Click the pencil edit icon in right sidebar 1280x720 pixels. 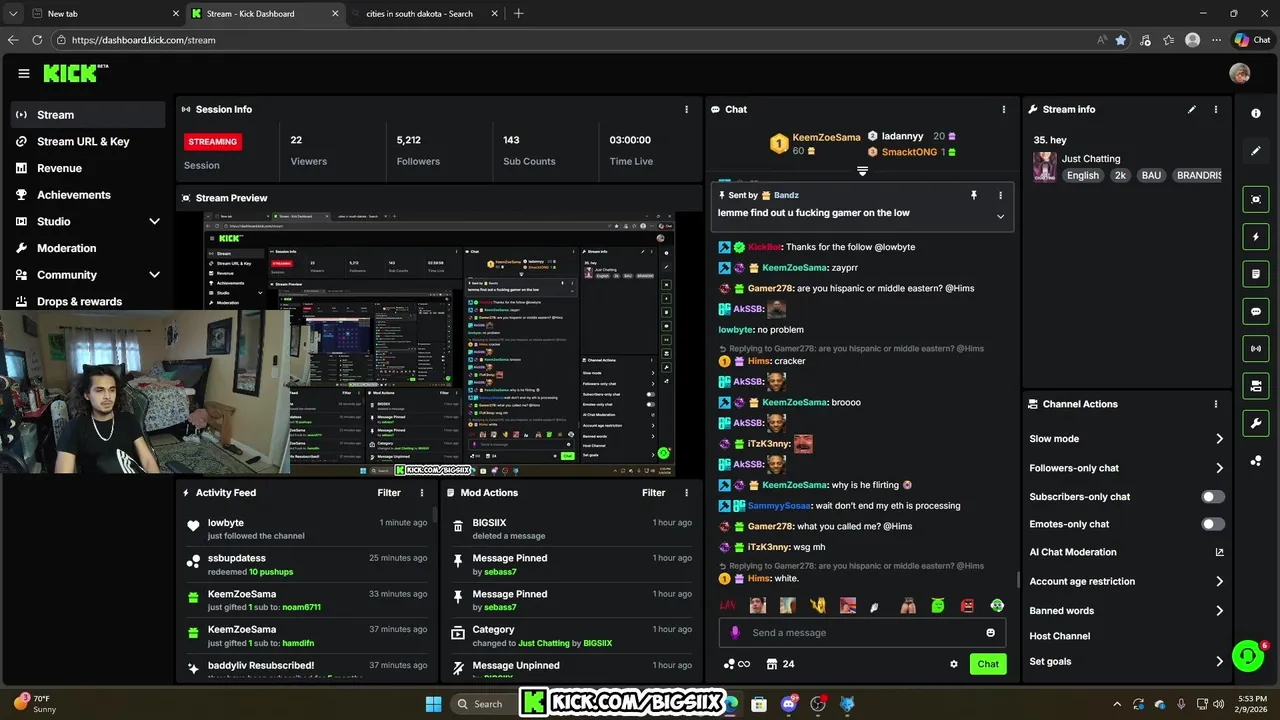click(x=1256, y=151)
